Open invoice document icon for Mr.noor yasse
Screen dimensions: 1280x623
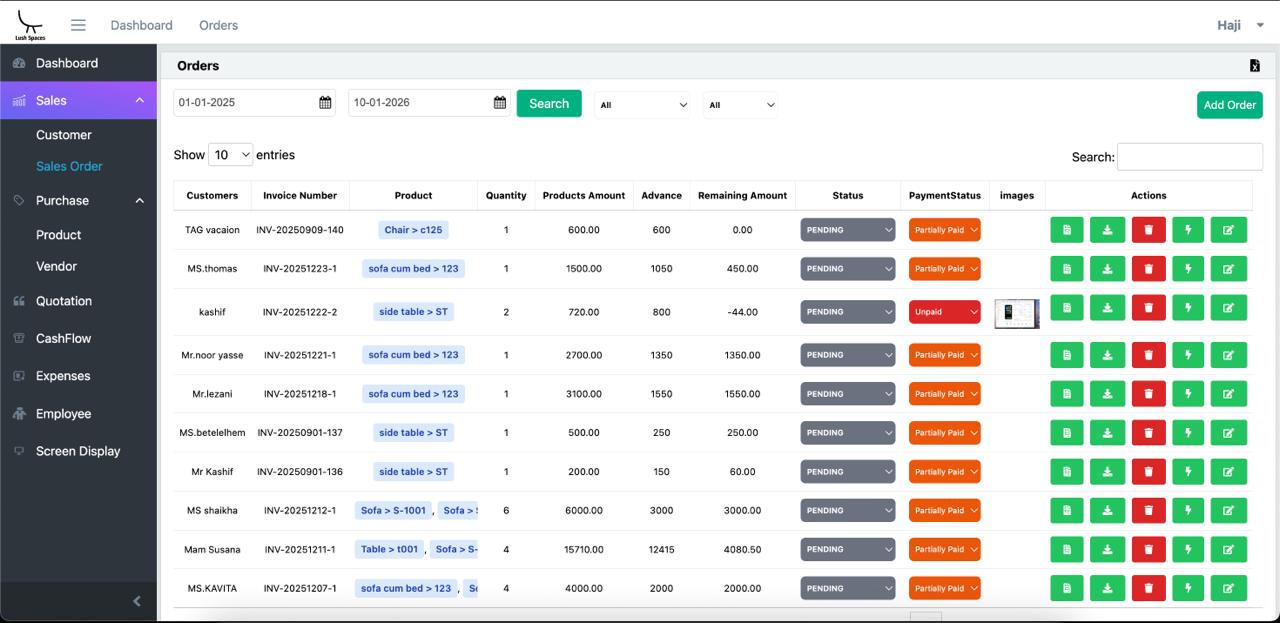point(1067,355)
